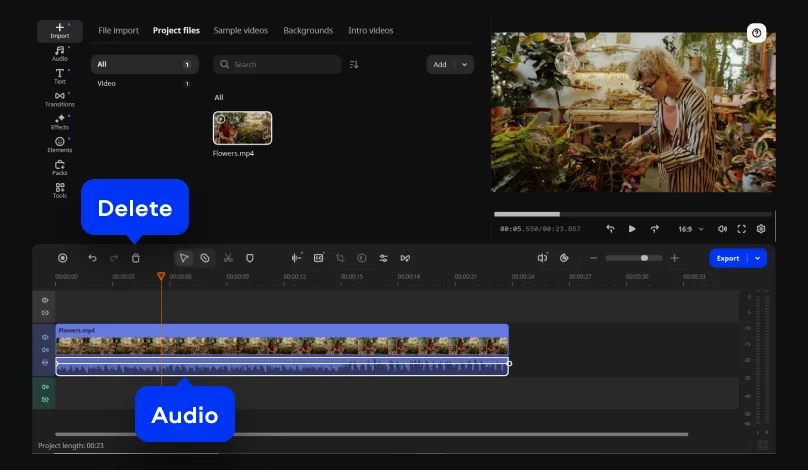This screenshot has height=470, width=808.
Task: Toggle visibility eye on the top empty track
Action: tap(45, 300)
